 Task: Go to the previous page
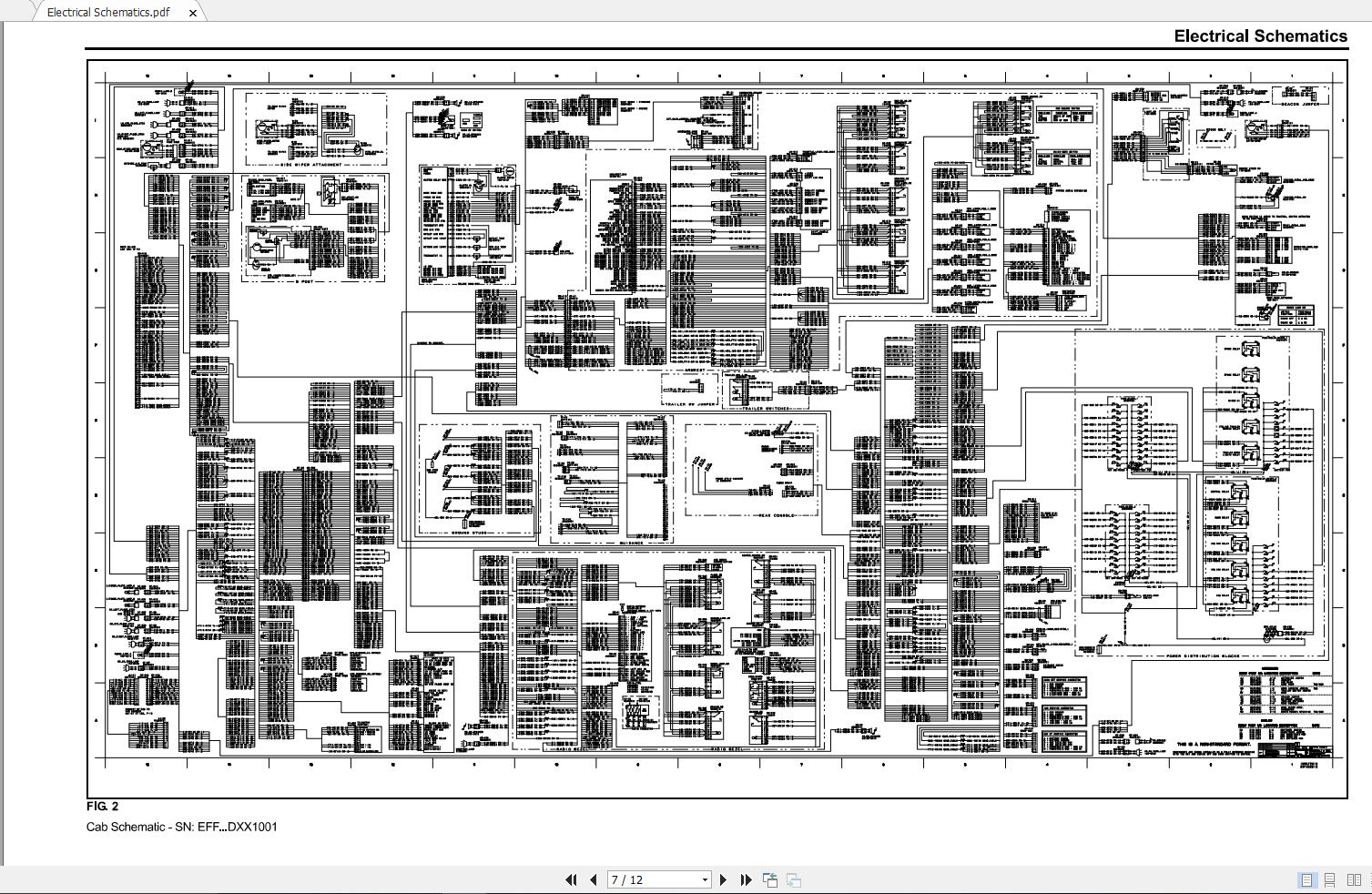coord(594,879)
